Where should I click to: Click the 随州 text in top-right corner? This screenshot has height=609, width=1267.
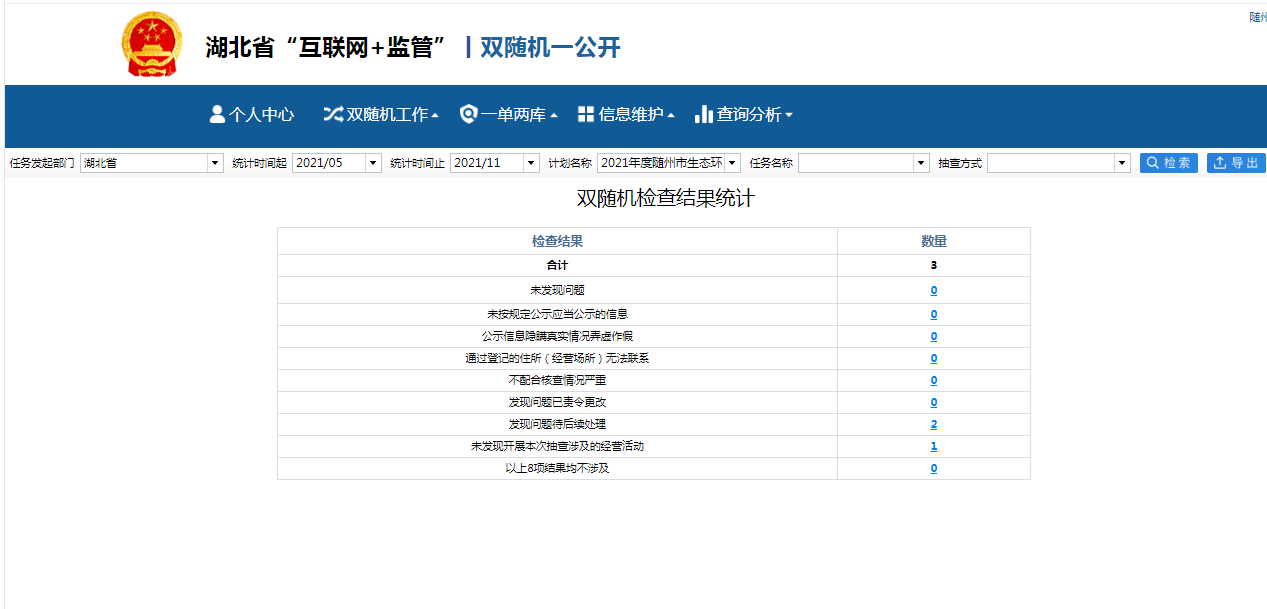[x=1257, y=17]
